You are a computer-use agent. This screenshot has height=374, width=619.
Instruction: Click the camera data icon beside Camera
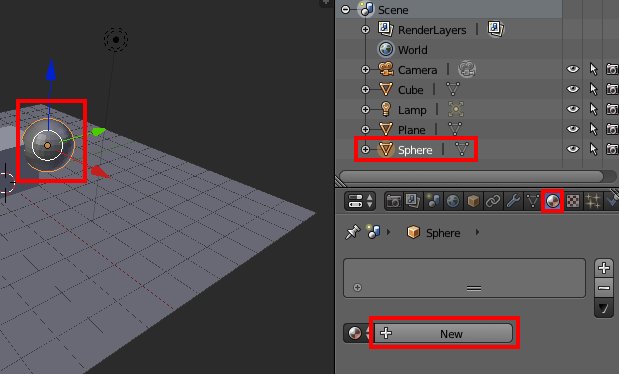[467, 70]
